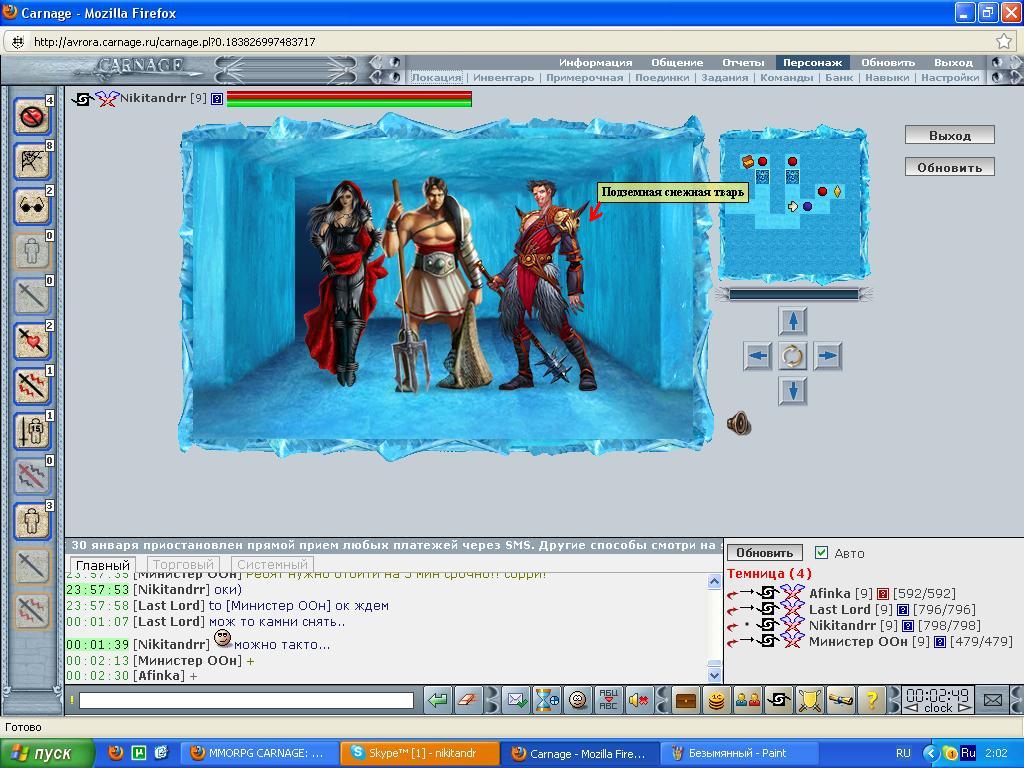
Task: Use the dark glasses ability
Action: pyautogui.click(x=31, y=206)
